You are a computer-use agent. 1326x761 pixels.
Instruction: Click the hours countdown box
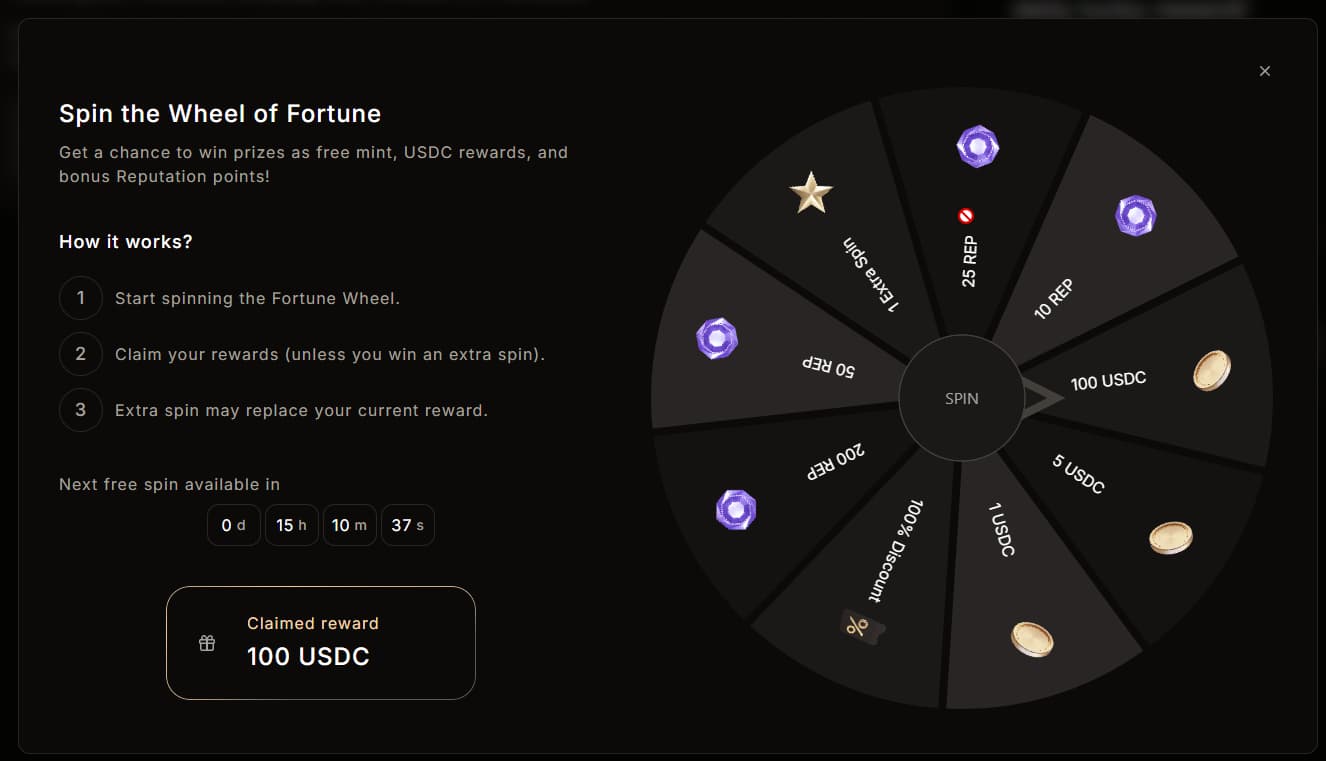(291, 525)
